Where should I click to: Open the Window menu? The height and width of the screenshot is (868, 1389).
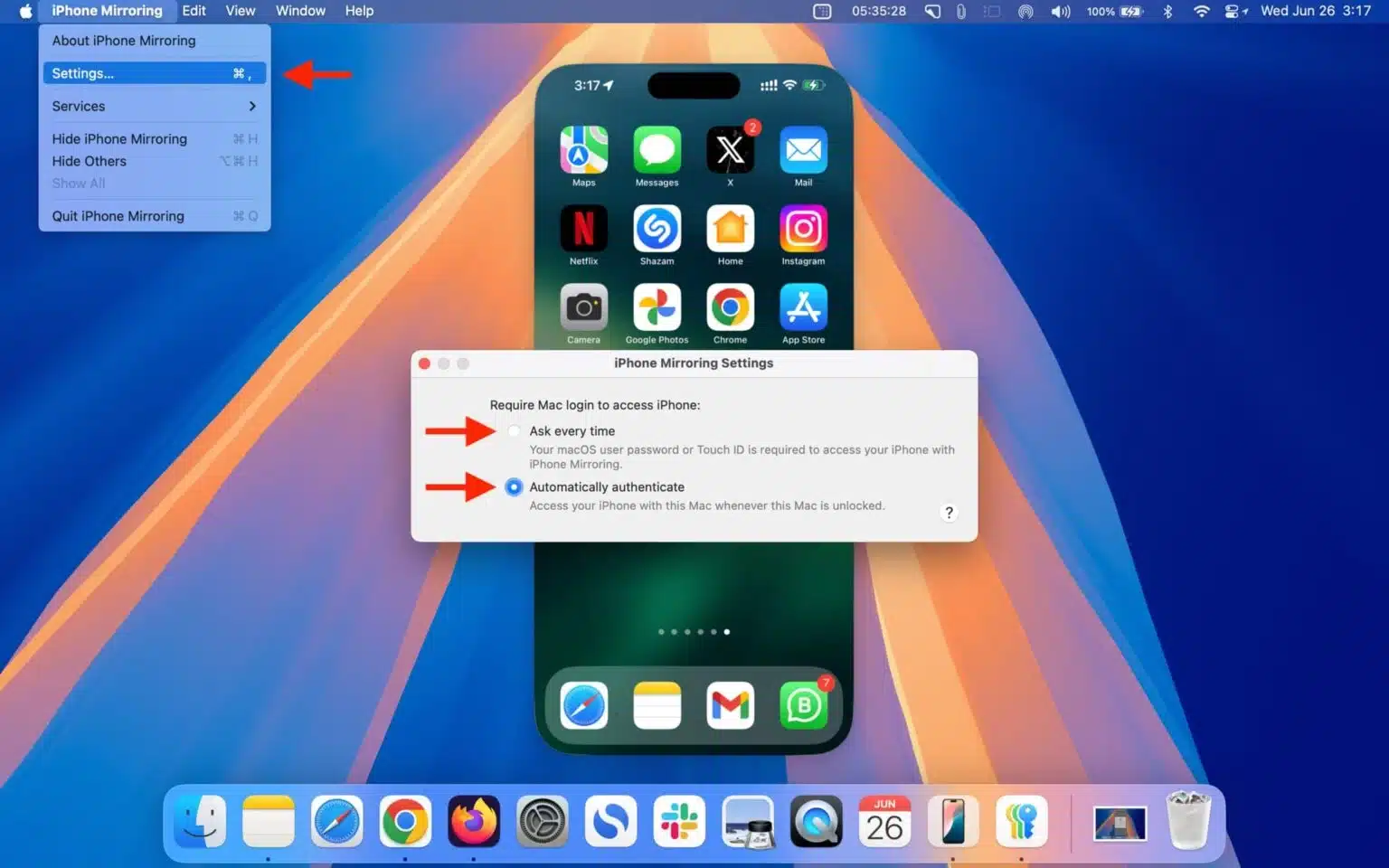tap(300, 11)
